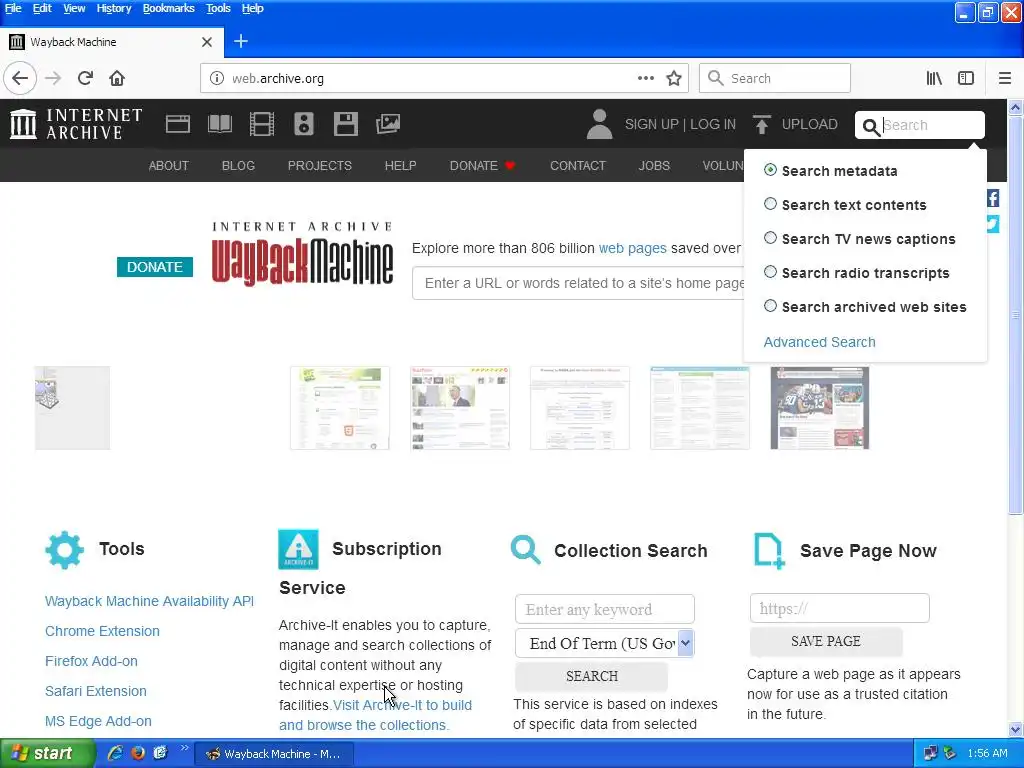Open the Chrome Extension link

pos(102,631)
